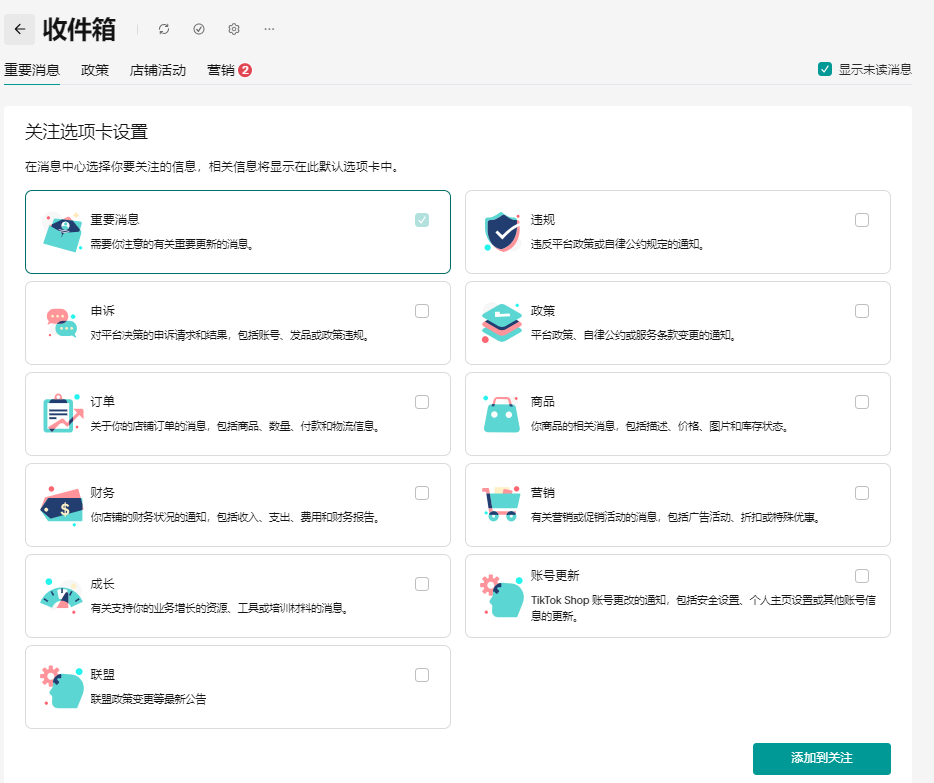The height and width of the screenshot is (783, 934).
Task: Click the refresh icon in the header
Action: point(164,29)
